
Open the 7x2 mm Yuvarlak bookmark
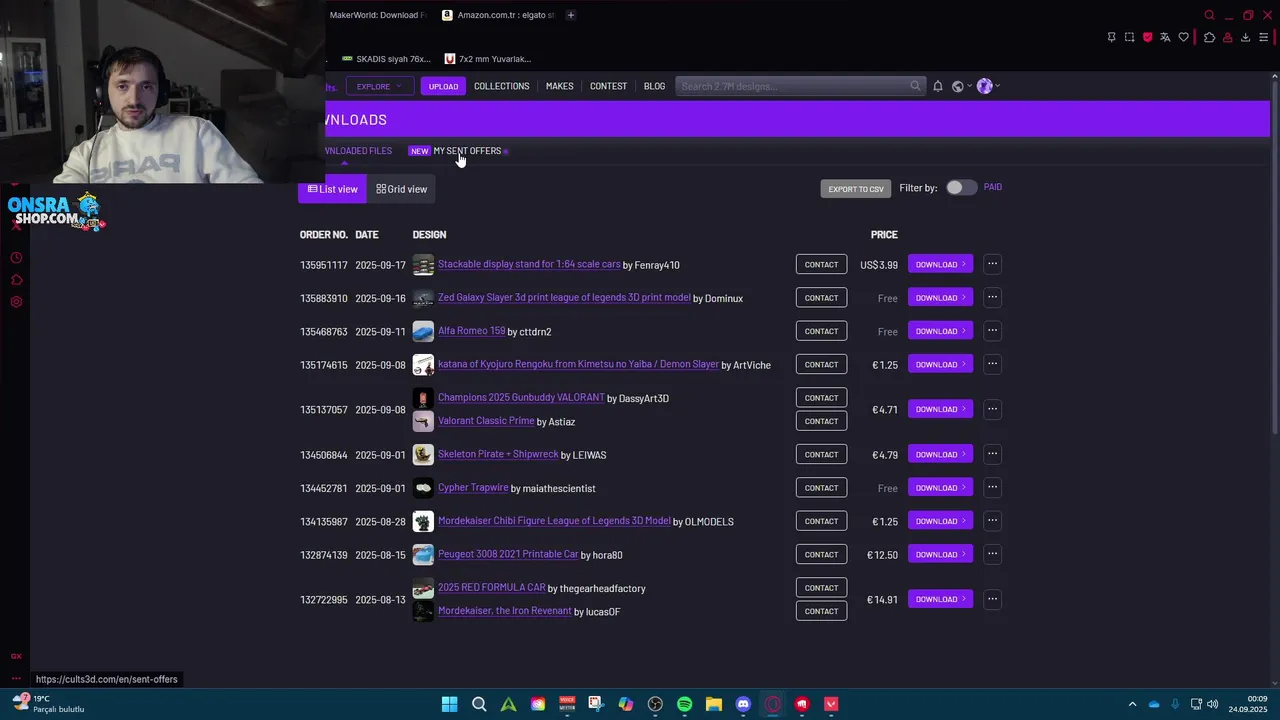tap(488, 59)
